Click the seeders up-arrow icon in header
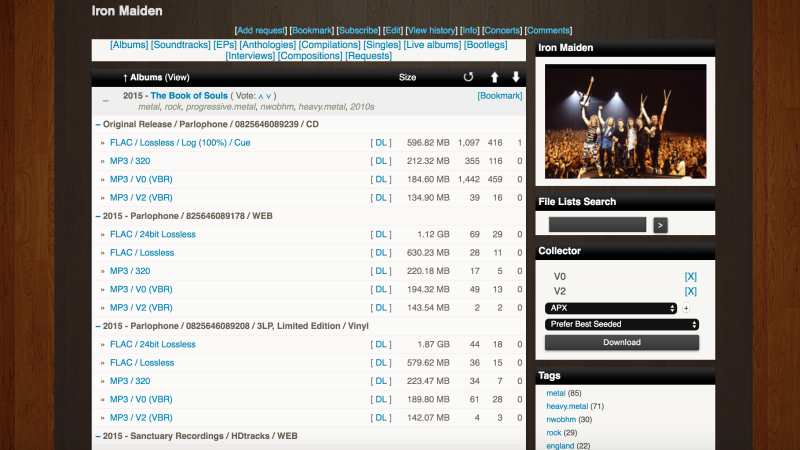 494,77
